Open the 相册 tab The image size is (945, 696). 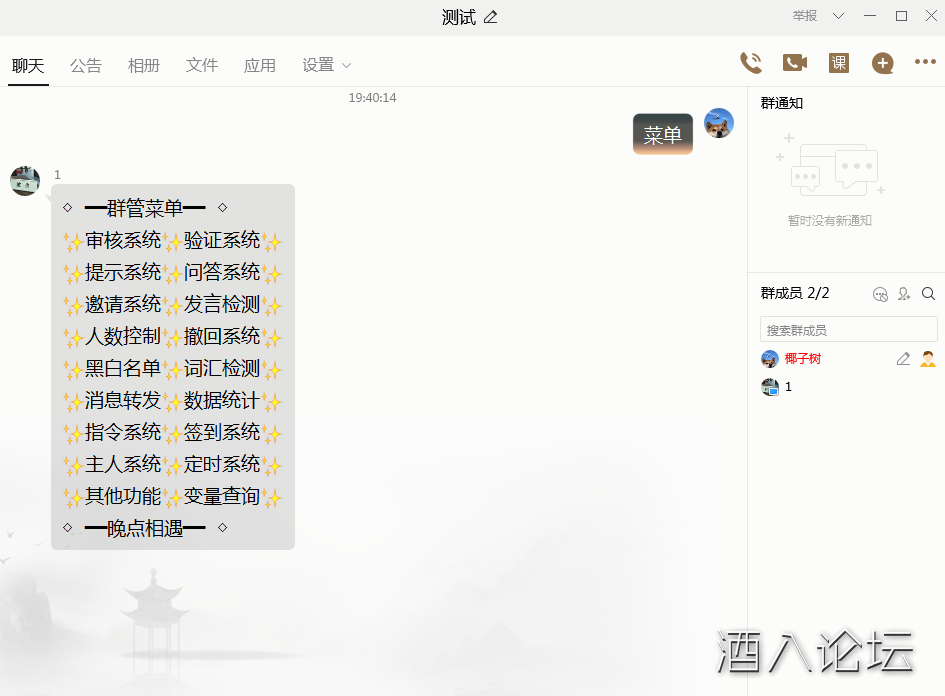point(144,65)
